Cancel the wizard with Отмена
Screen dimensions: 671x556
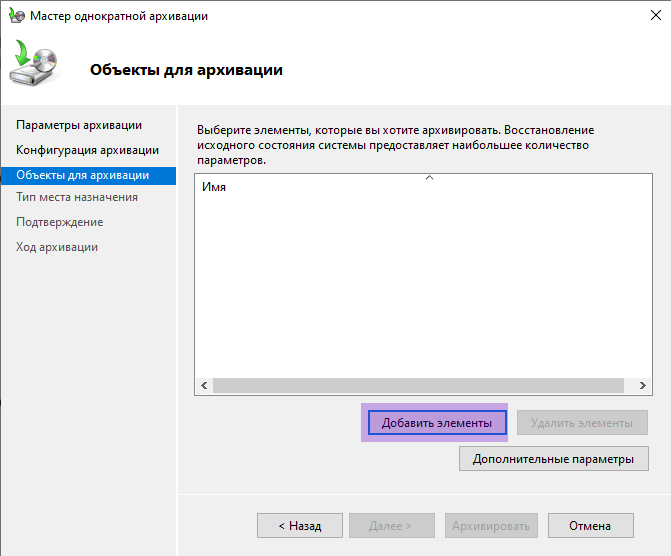tap(591, 526)
